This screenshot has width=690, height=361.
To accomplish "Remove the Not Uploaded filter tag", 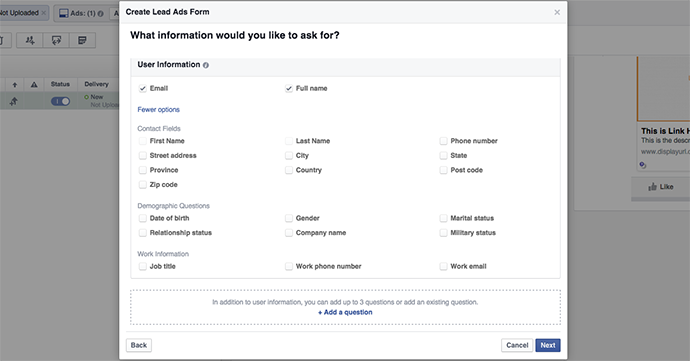I will click(44, 13).
